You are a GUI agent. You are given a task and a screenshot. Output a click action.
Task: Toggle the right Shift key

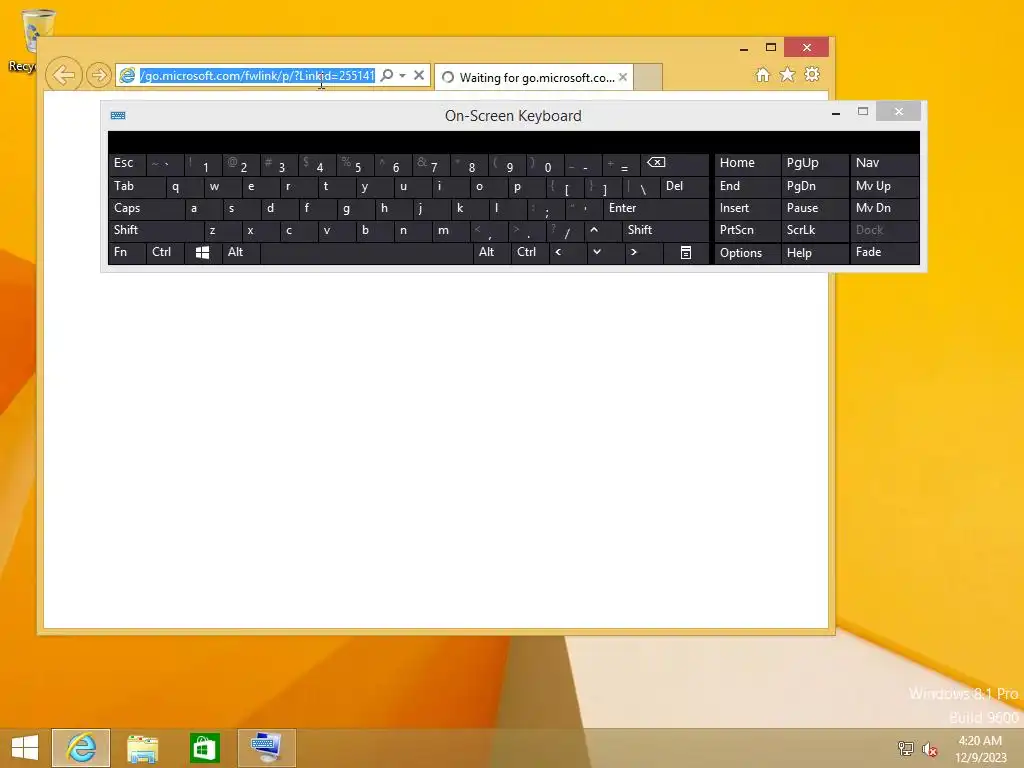(666, 230)
